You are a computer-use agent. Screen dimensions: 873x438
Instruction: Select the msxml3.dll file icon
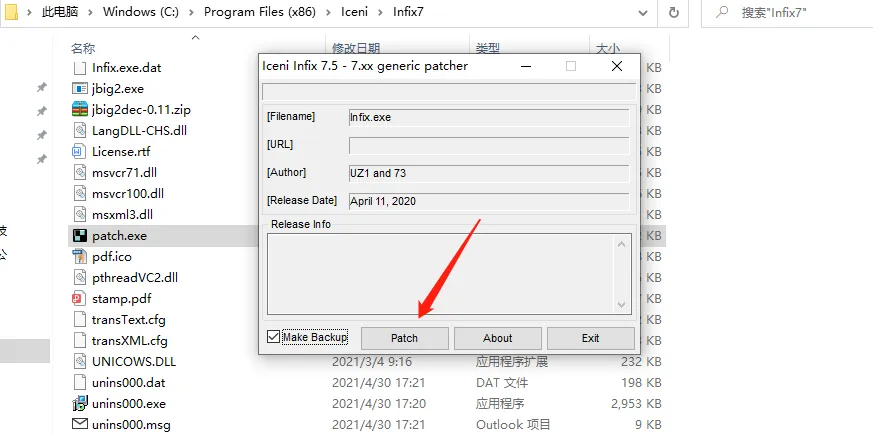80,215
